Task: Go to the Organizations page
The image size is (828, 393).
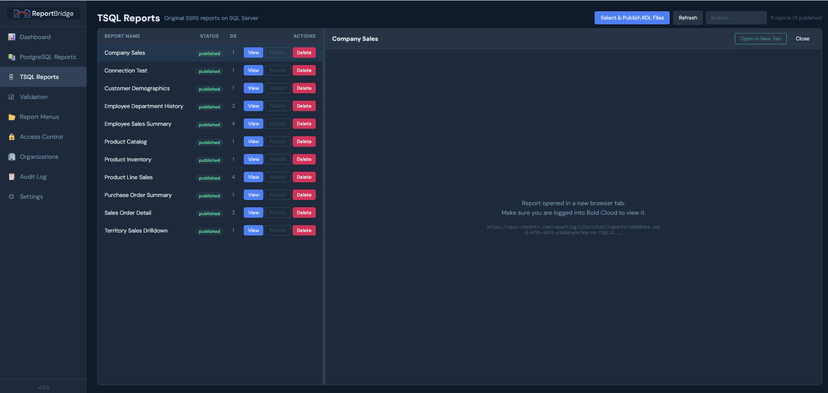Action: coord(43,157)
